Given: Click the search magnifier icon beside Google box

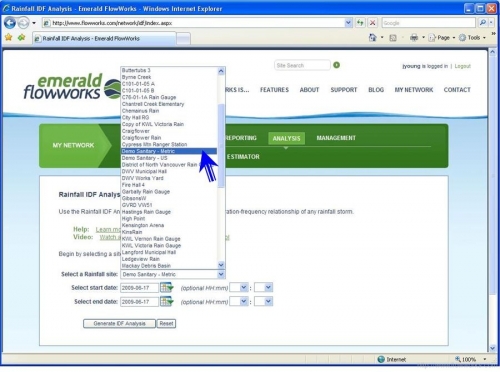Looking at the screenshot, I should [482, 23].
